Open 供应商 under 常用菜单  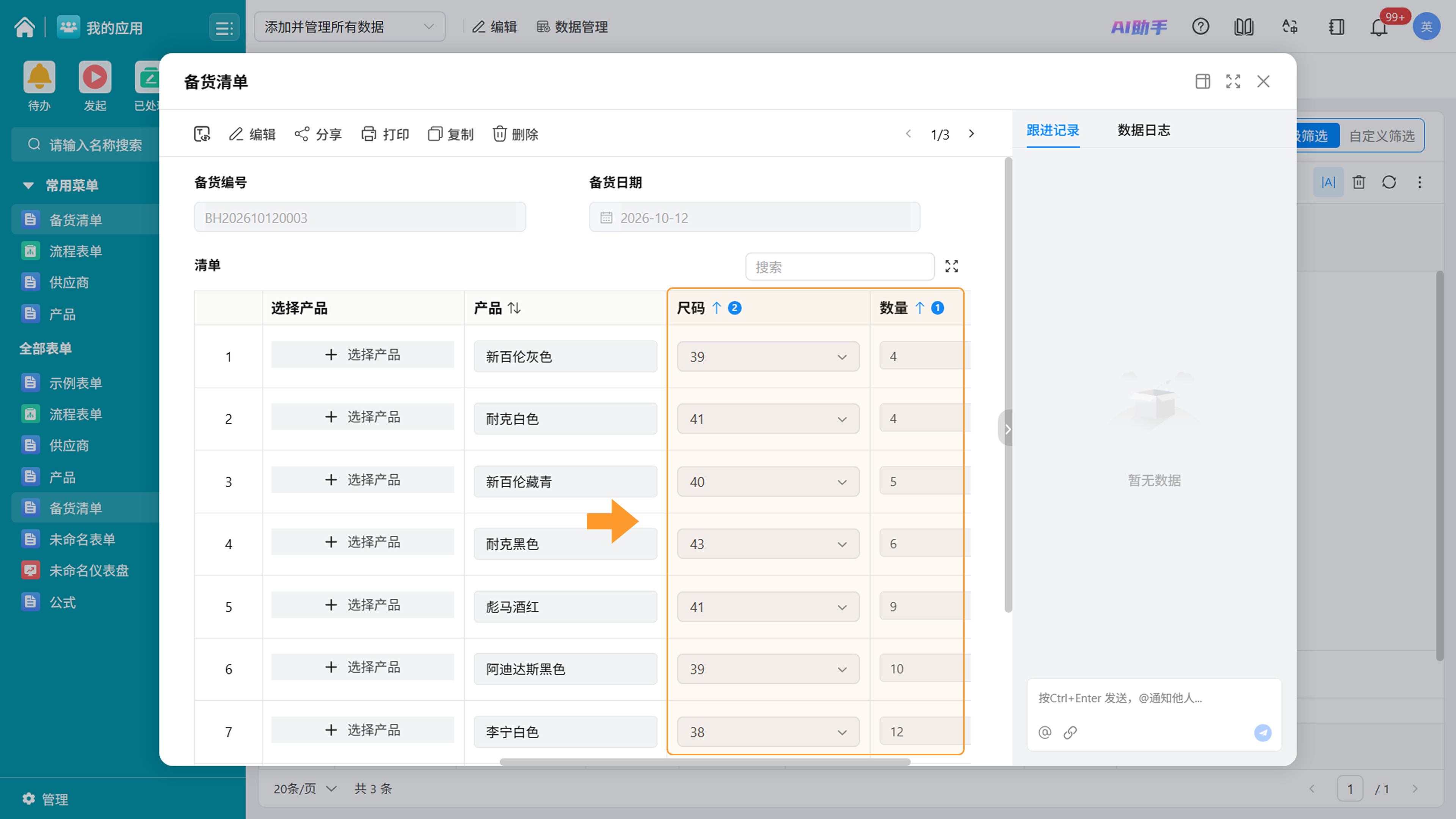(x=69, y=282)
